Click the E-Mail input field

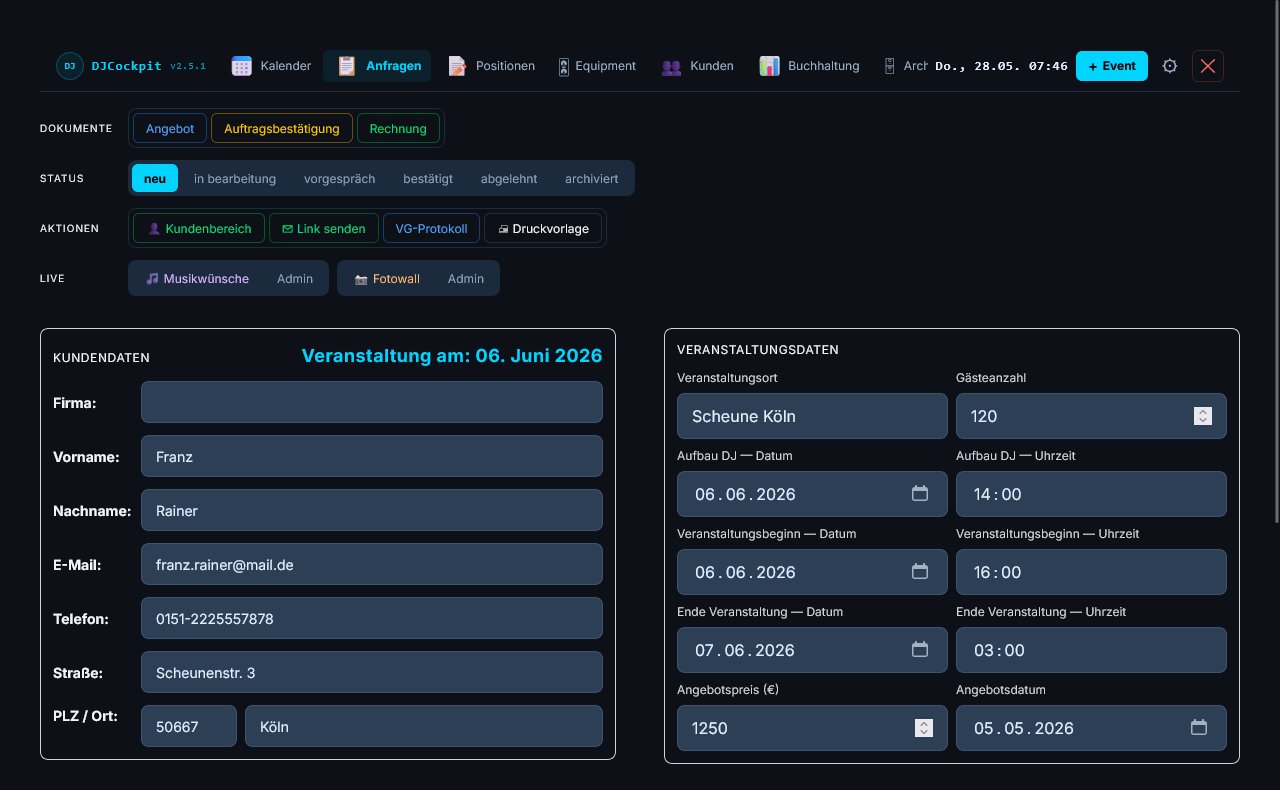point(372,564)
